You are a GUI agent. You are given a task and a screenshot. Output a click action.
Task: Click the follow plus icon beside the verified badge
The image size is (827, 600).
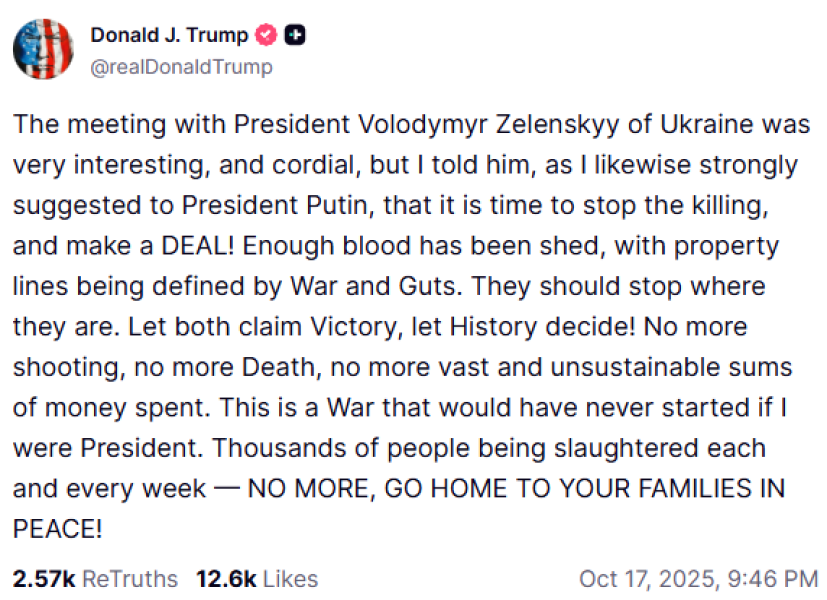click(x=293, y=33)
